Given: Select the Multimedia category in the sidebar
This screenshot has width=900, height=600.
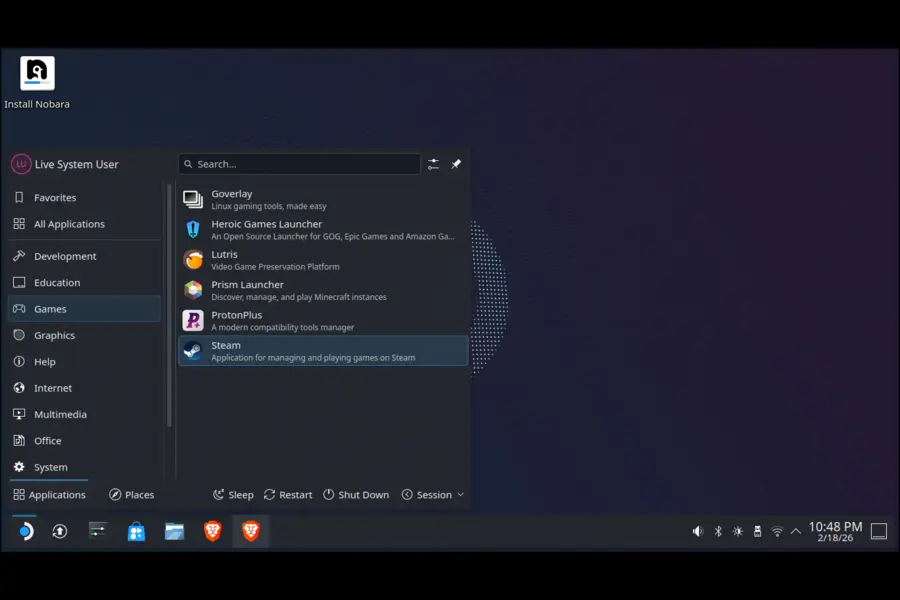Looking at the screenshot, I should (x=60, y=414).
